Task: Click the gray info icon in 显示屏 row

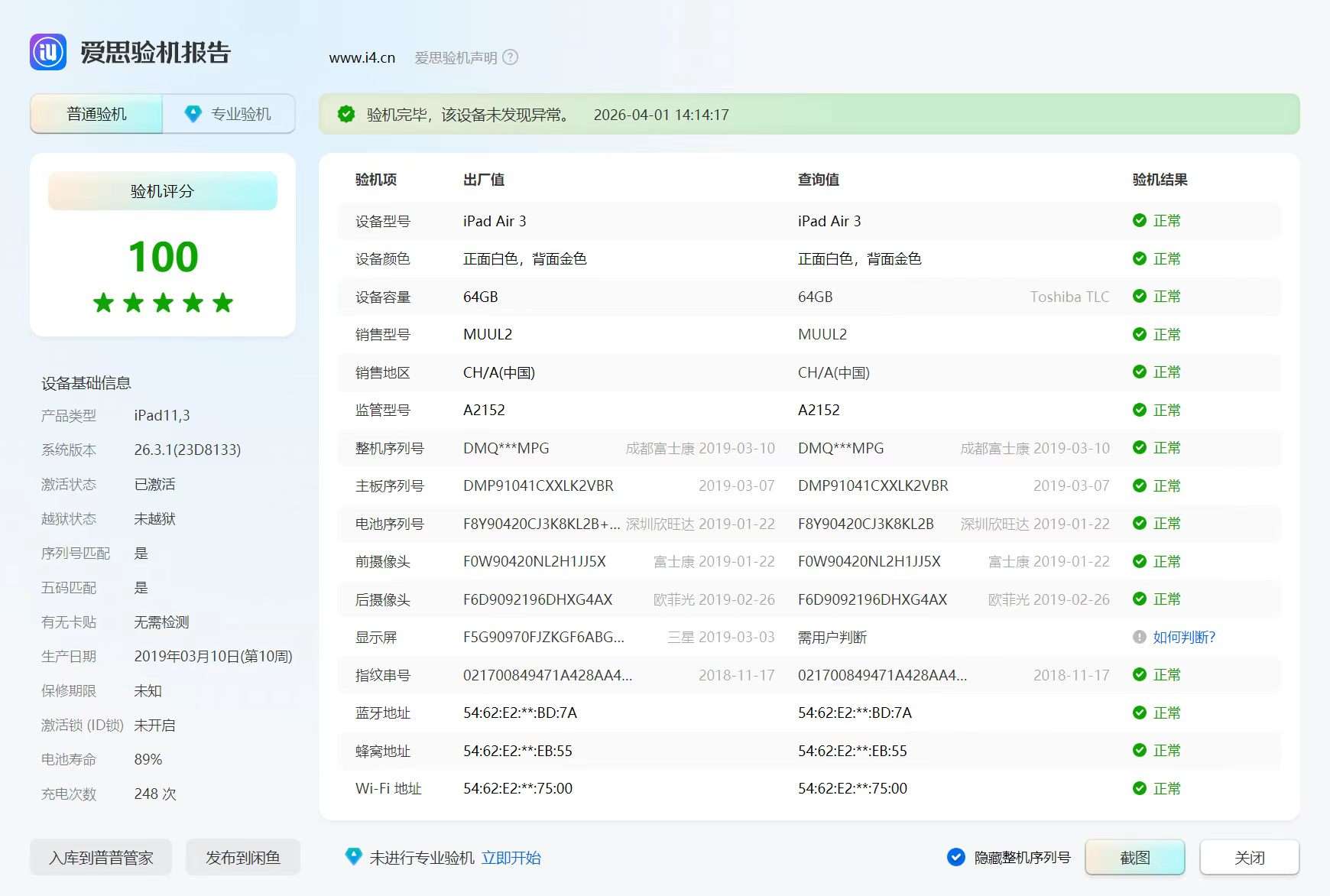Action: tap(1139, 637)
